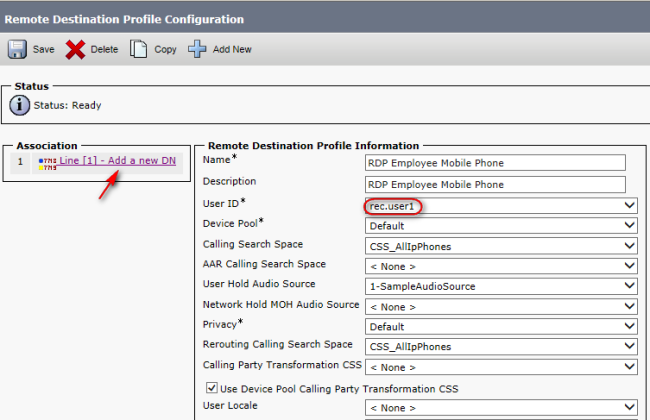
Task: Click the Line [1] - Add a new DN link
Action: [x=119, y=162]
